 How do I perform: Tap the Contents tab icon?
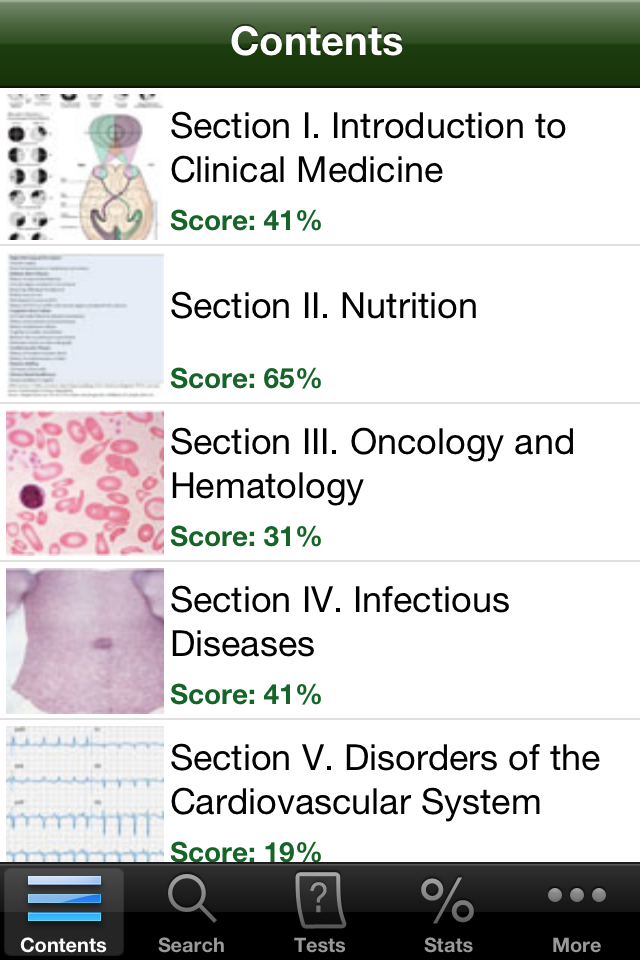[64, 898]
